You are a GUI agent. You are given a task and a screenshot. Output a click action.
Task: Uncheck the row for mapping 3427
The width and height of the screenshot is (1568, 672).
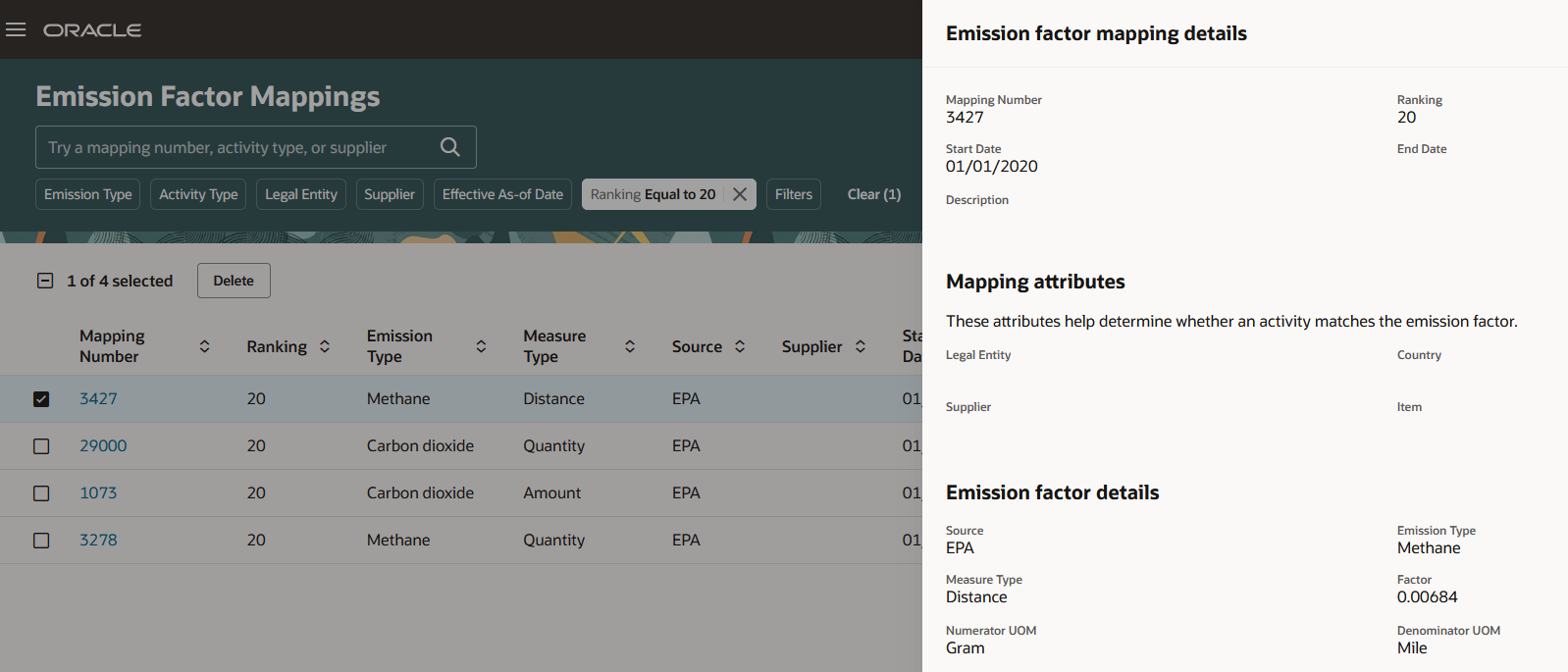click(x=41, y=399)
